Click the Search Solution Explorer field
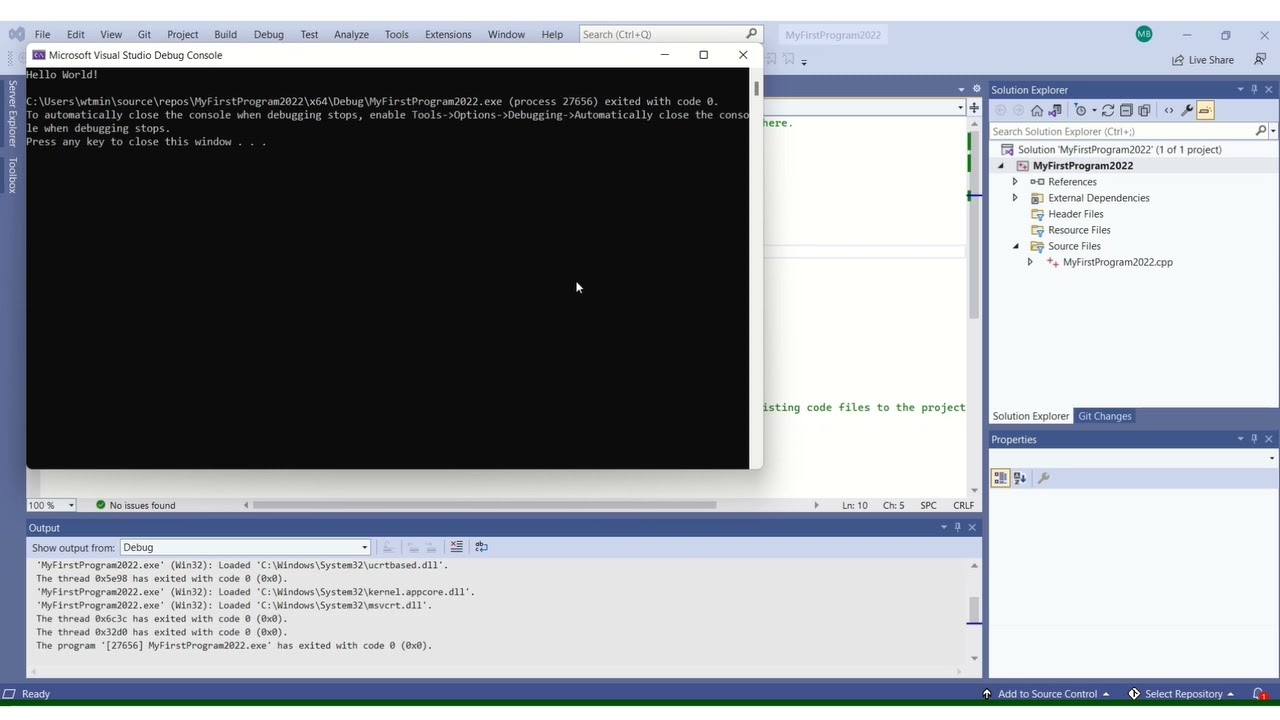Viewport: 1280px width, 720px height. click(1124, 131)
